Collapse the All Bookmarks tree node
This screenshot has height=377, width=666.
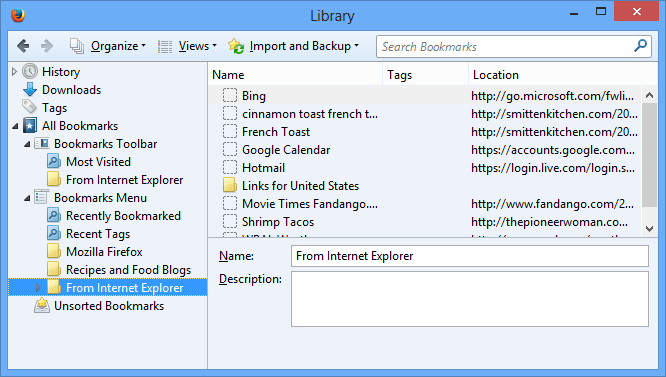15,126
